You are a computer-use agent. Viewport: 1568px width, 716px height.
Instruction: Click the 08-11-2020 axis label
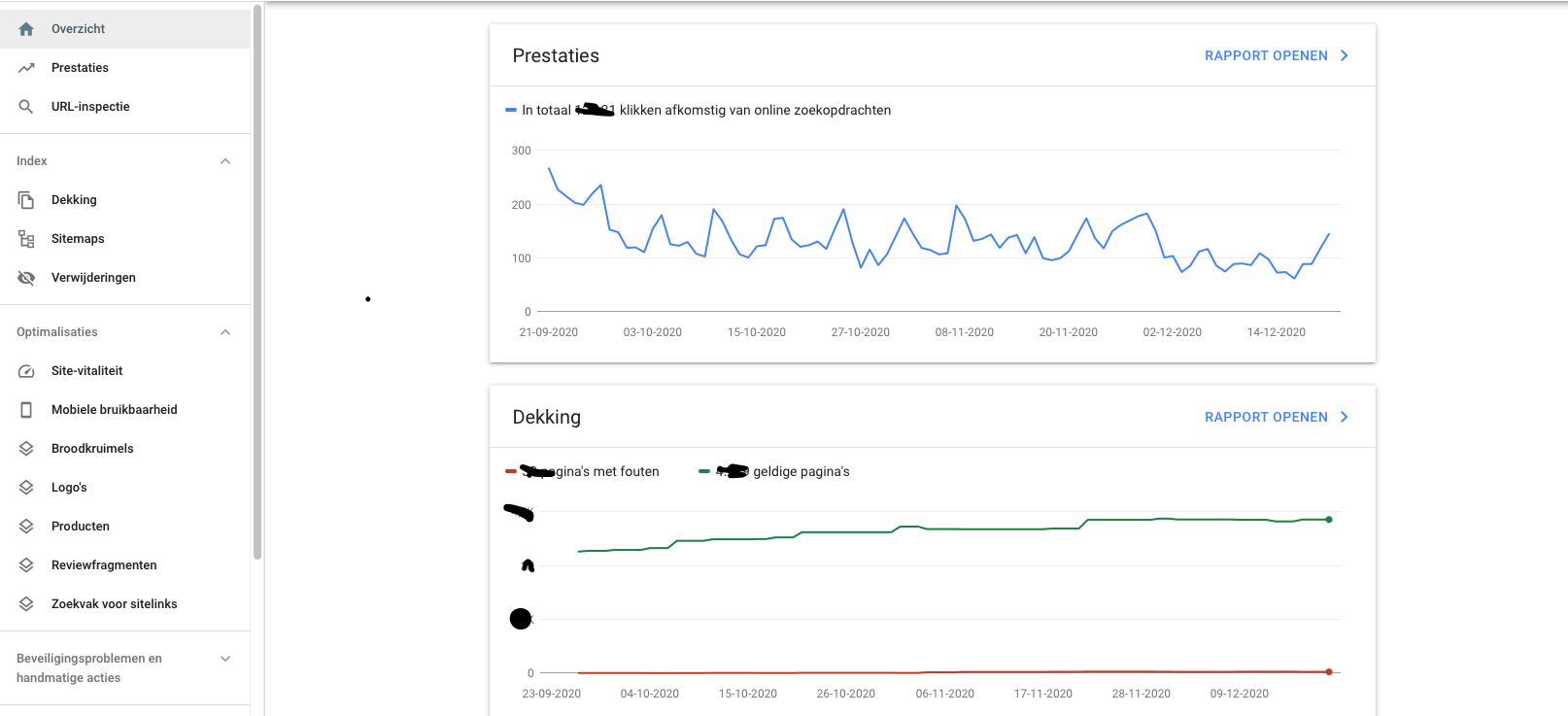tap(965, 332)
